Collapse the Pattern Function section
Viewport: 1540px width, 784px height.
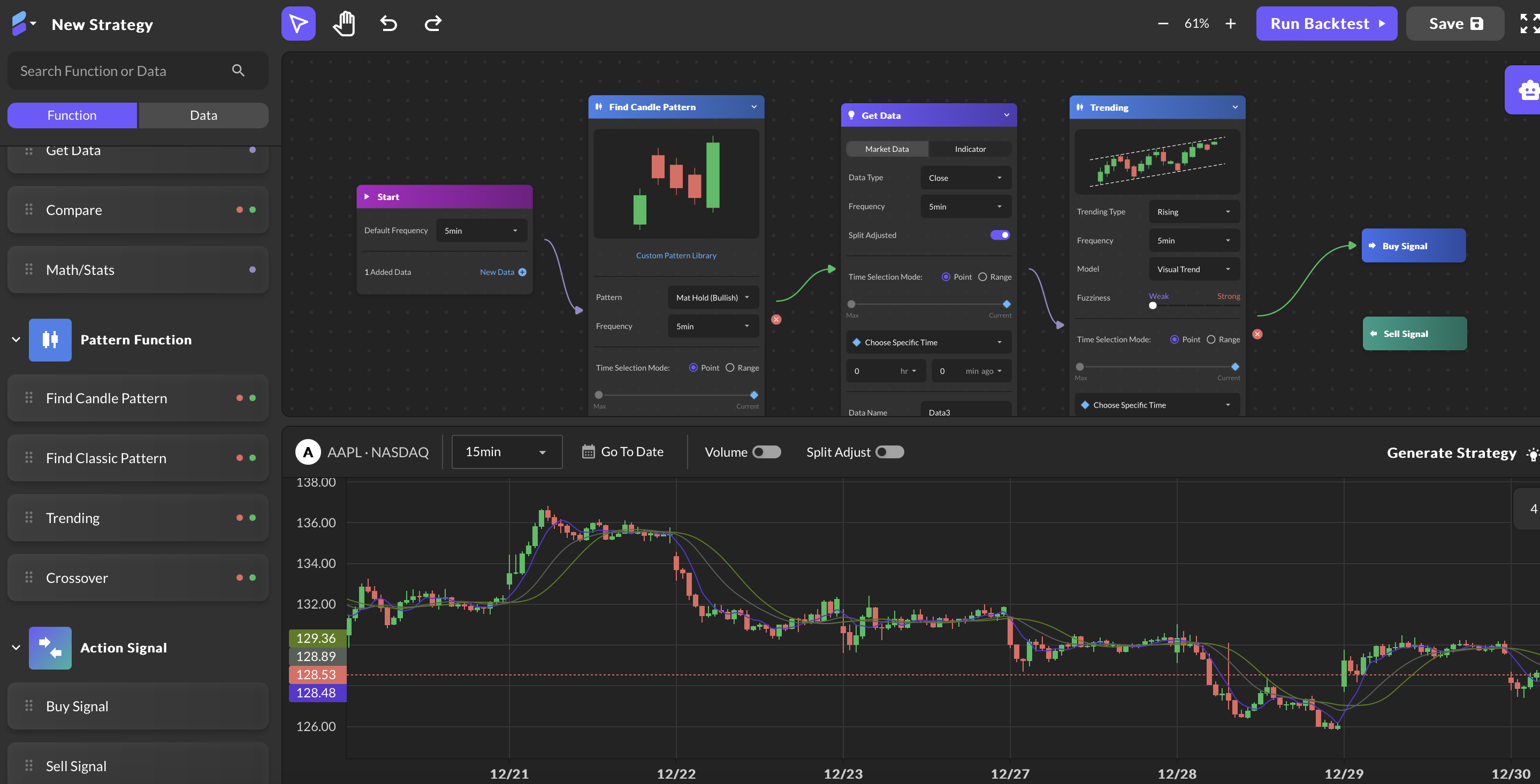(16, 340)
